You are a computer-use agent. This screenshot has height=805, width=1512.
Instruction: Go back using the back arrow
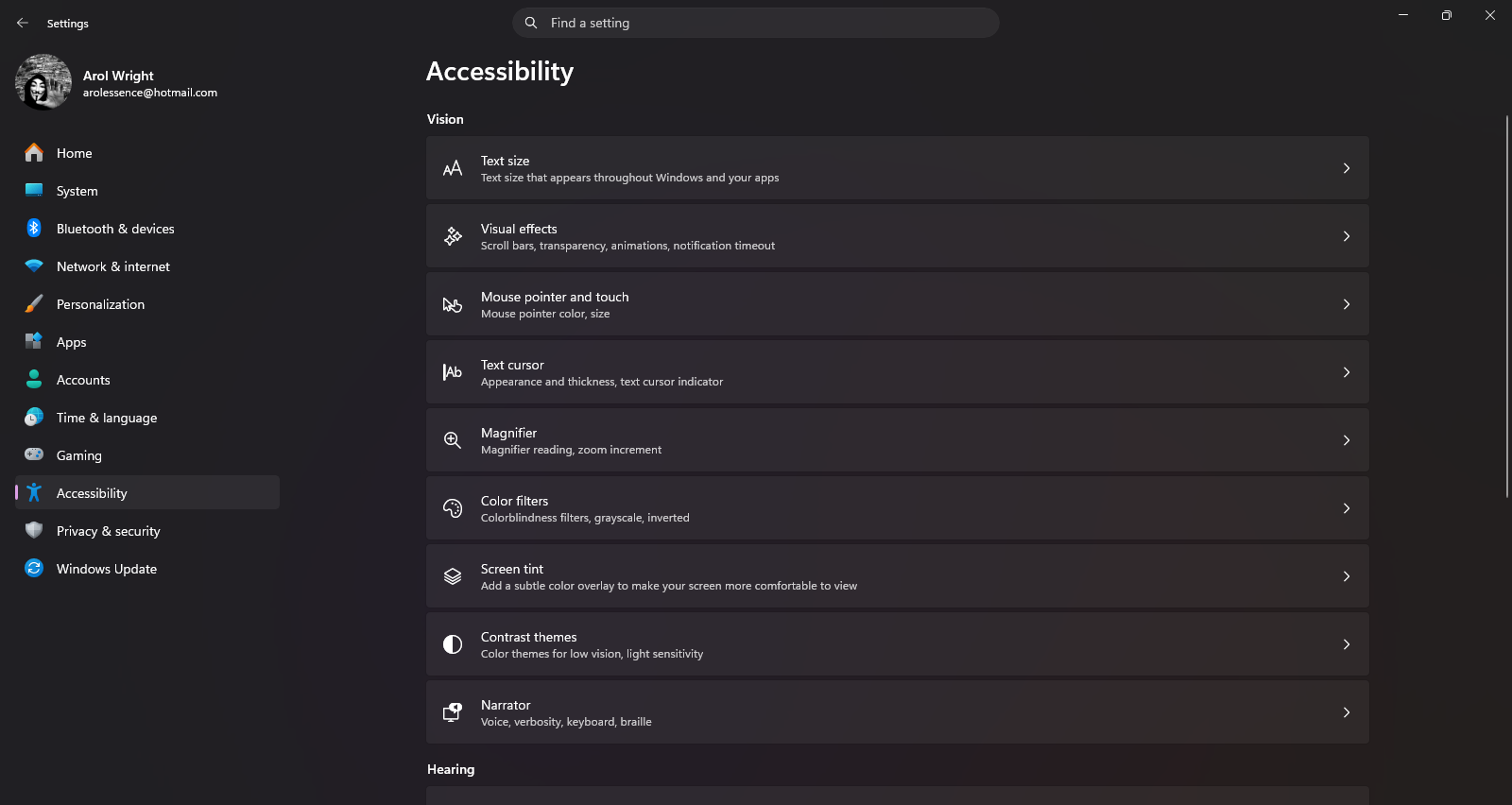pyautogui.click(x=23, y=23)
